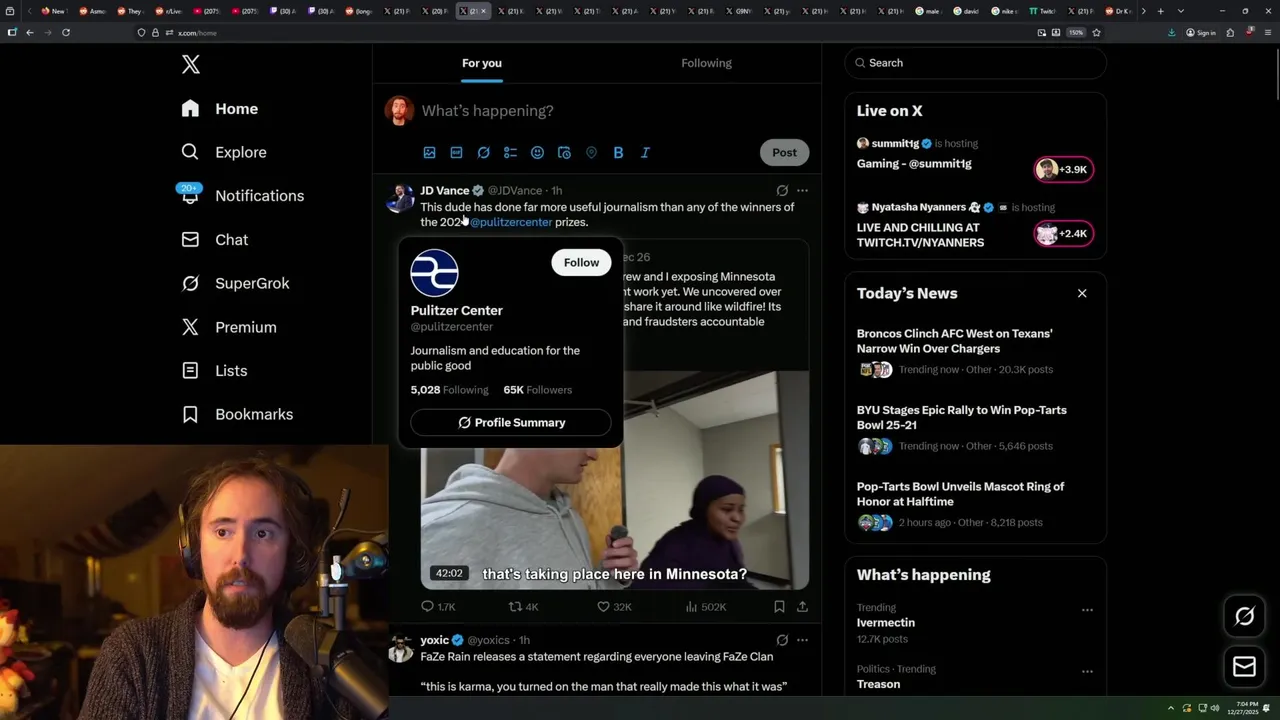Open yoxic profile name link
This screenshot has height=720, width=1280.
pos(434,640)
